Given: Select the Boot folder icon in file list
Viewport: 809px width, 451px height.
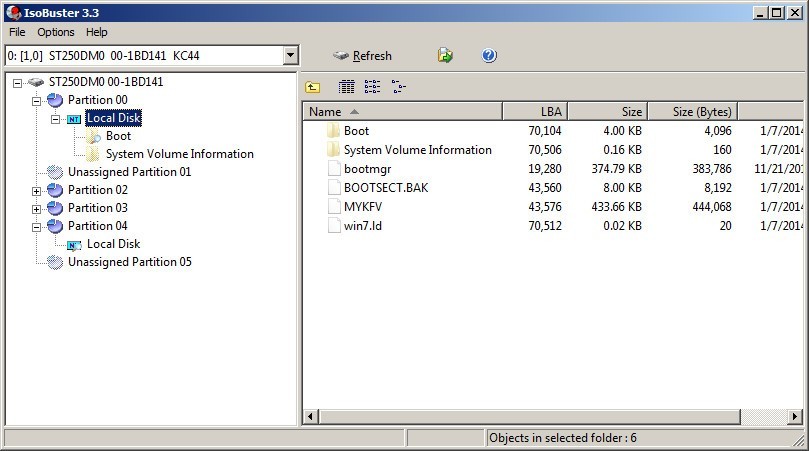Looking at the screenshot, I should (x=333, y=131).
